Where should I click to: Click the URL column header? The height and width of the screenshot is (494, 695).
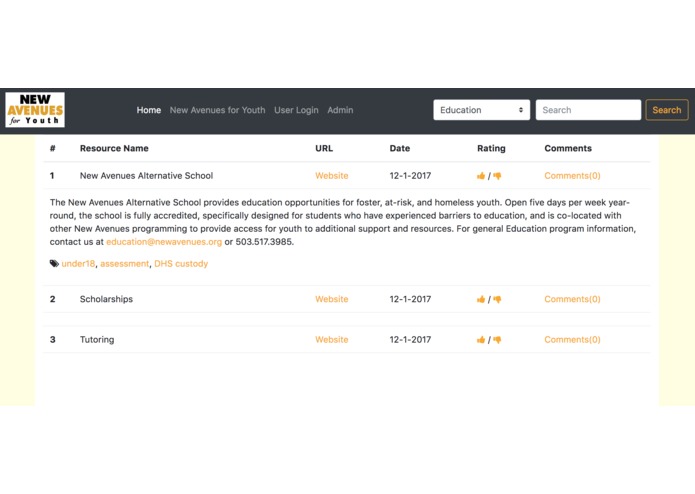pos(324,148)
